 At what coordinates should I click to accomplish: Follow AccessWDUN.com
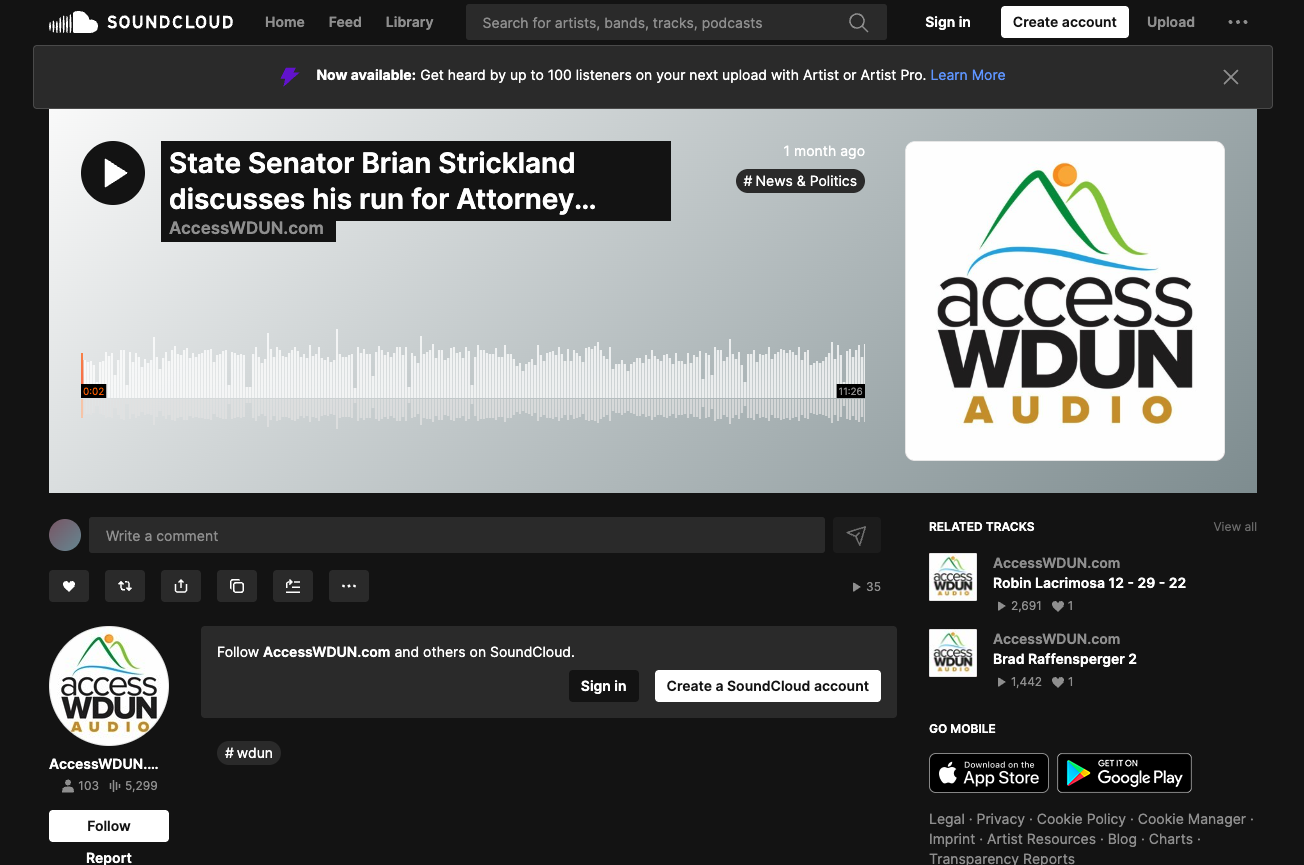pyautogui.click(x=109, y=826)
